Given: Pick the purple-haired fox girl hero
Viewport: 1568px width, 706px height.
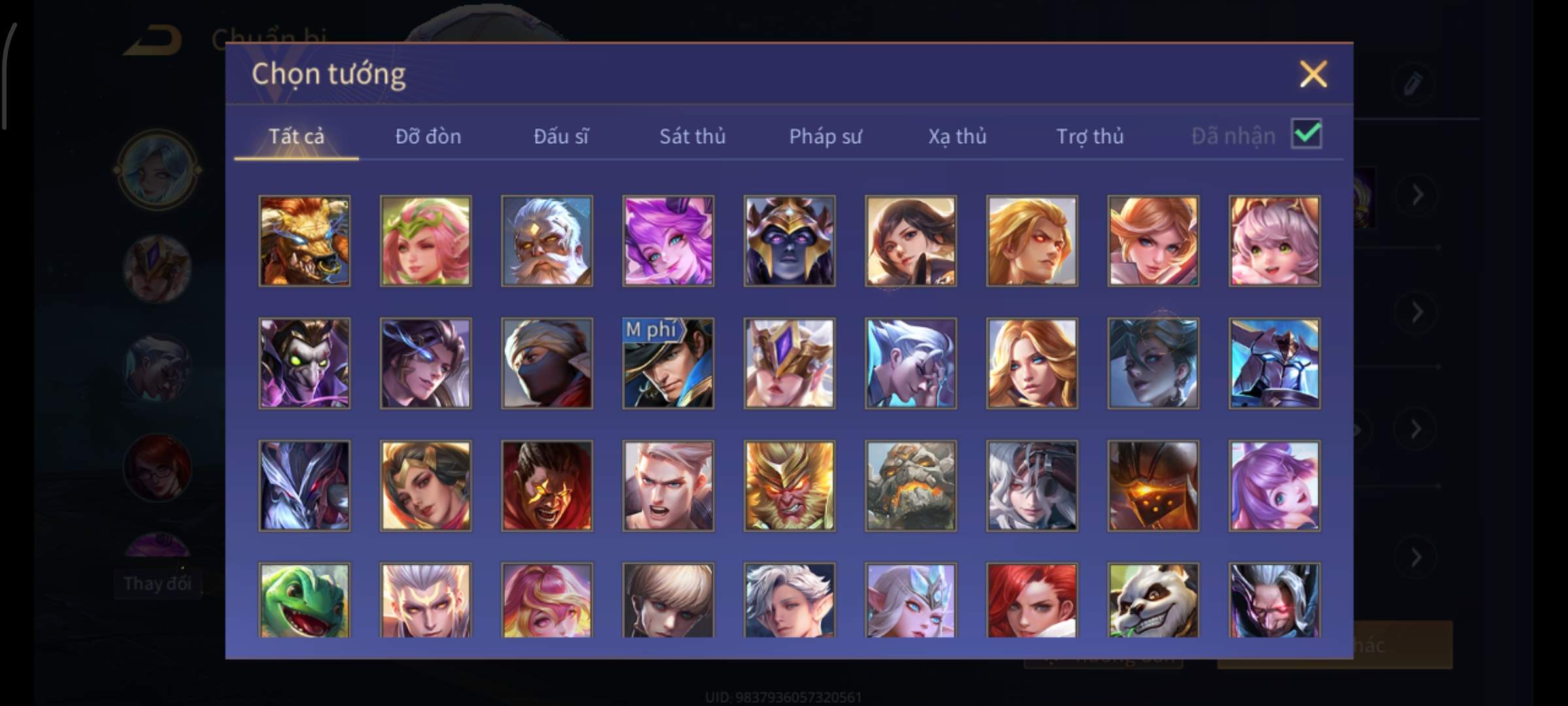Looking at the screenshot, I should (668, 241).
